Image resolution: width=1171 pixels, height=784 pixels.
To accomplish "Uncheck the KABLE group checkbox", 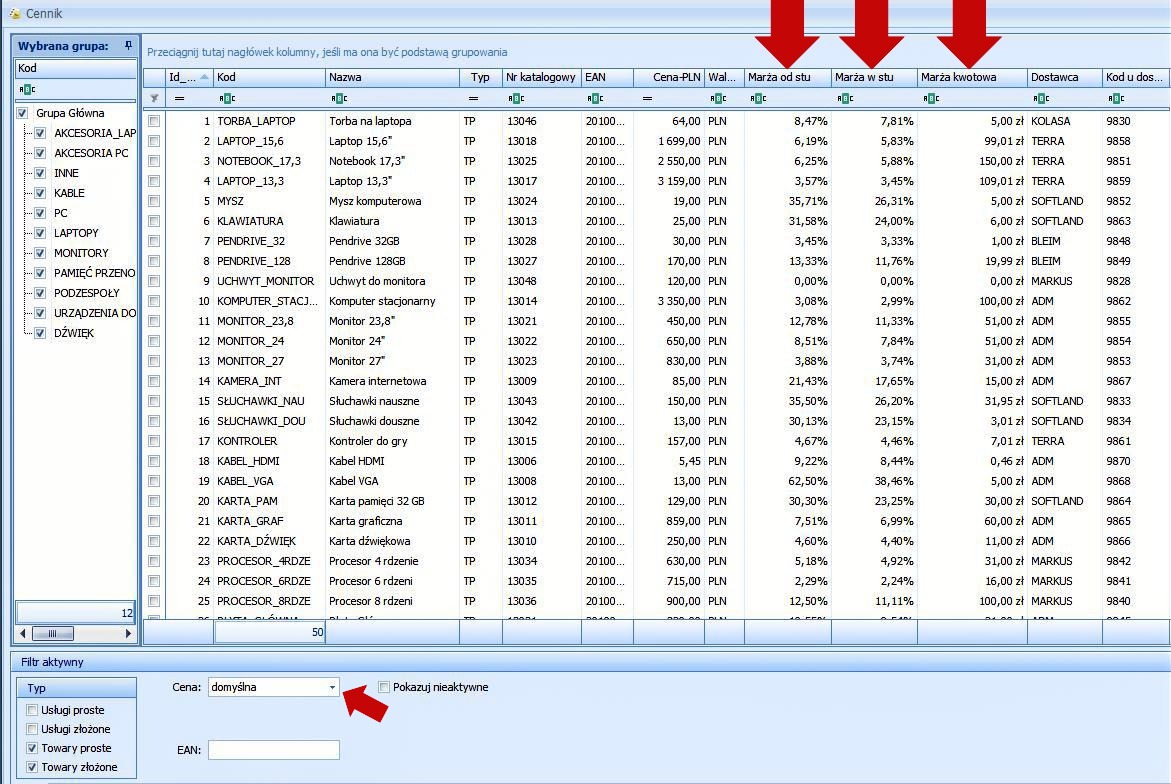I will [40, 193].
